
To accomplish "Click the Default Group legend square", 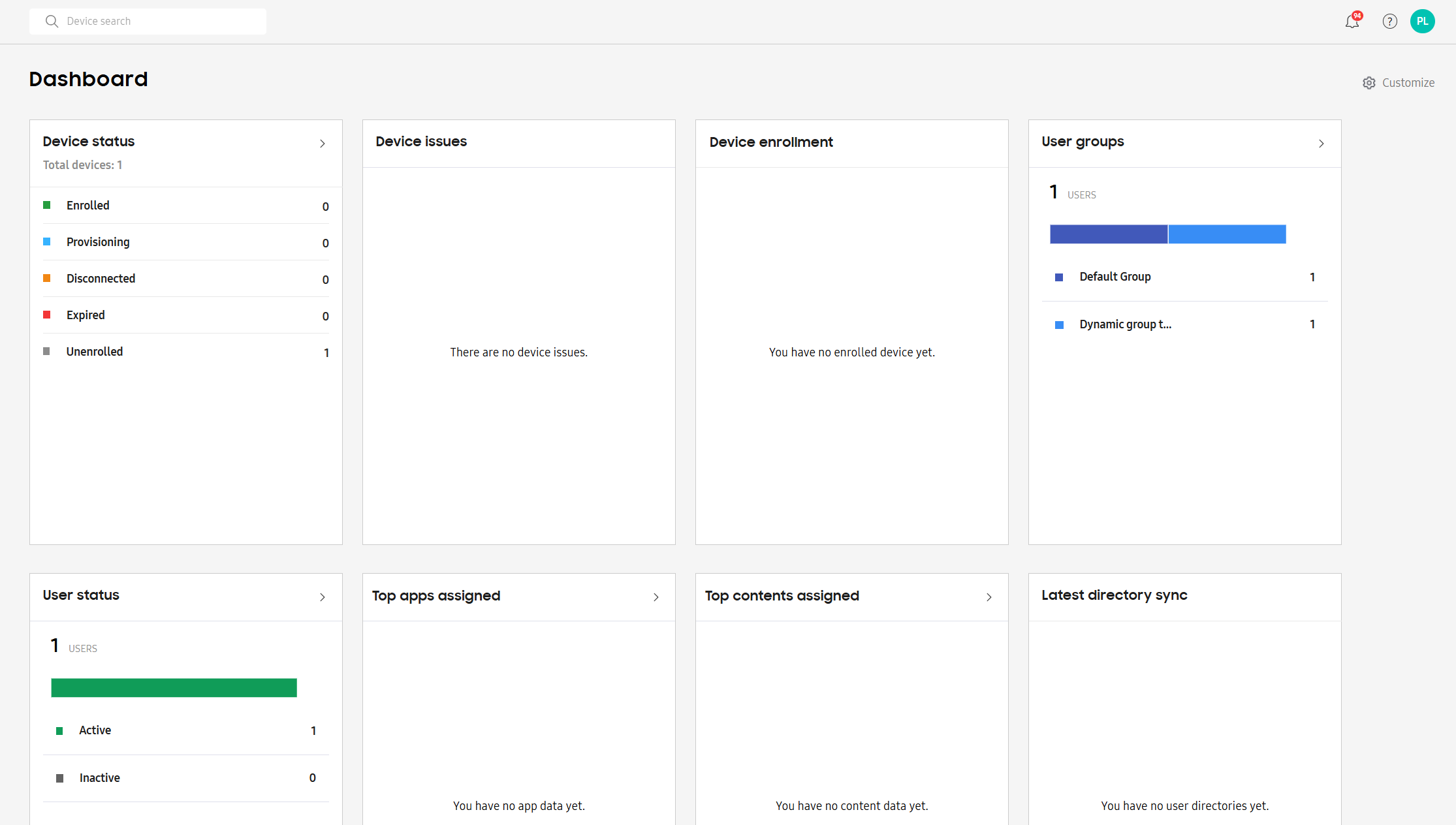I will click(x=1059, y=277).
